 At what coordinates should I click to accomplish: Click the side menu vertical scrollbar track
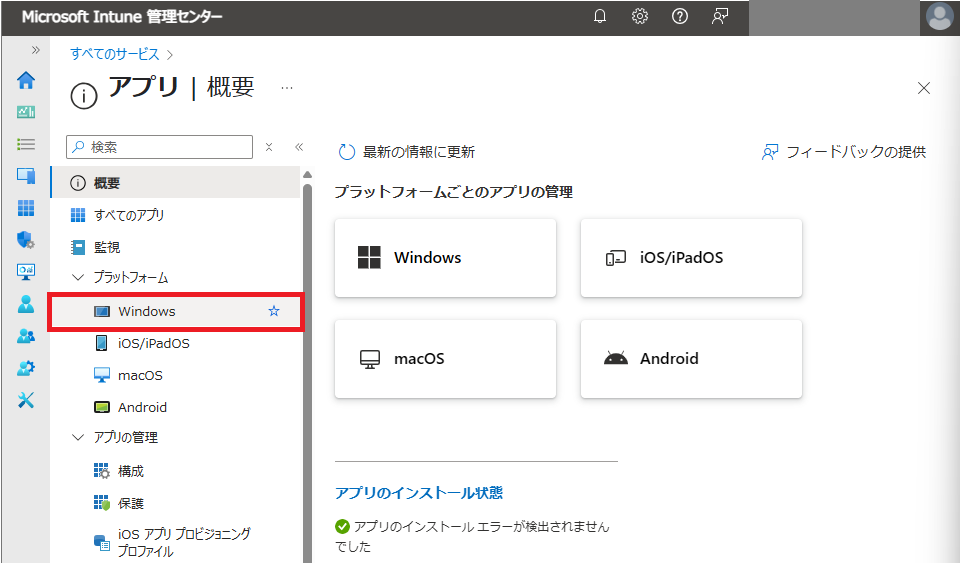pyautogui.click(x=307, y=374)
